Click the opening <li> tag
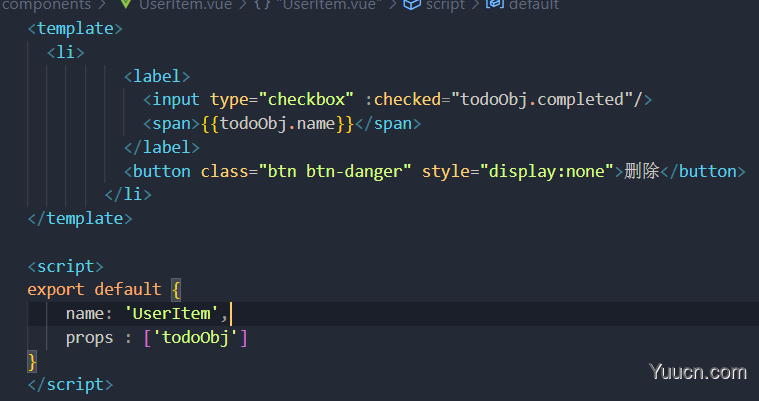Viewport: 759px width, 401px height. tap(65, 52)
